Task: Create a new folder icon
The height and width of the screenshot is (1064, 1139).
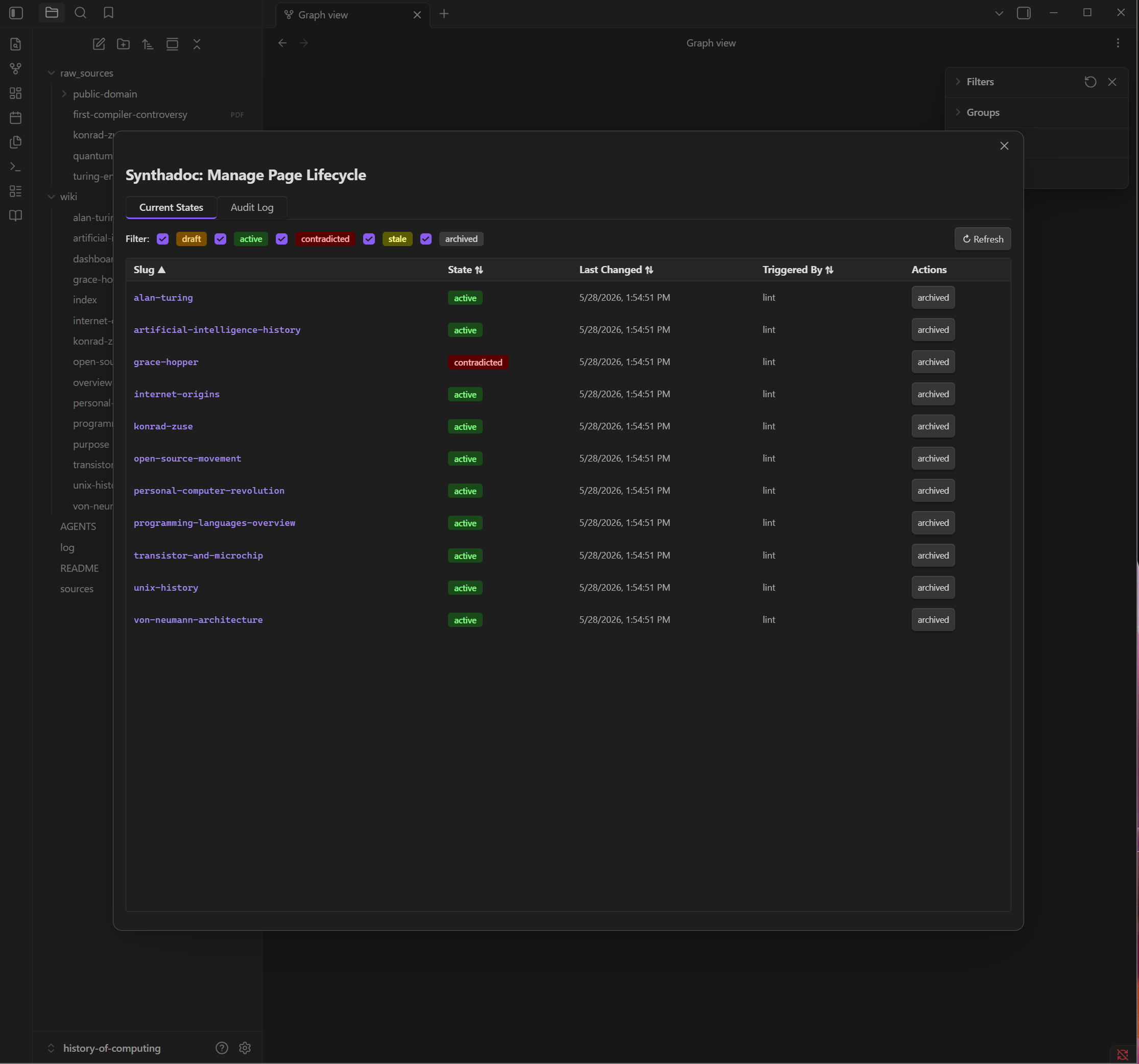Action: 123,44
